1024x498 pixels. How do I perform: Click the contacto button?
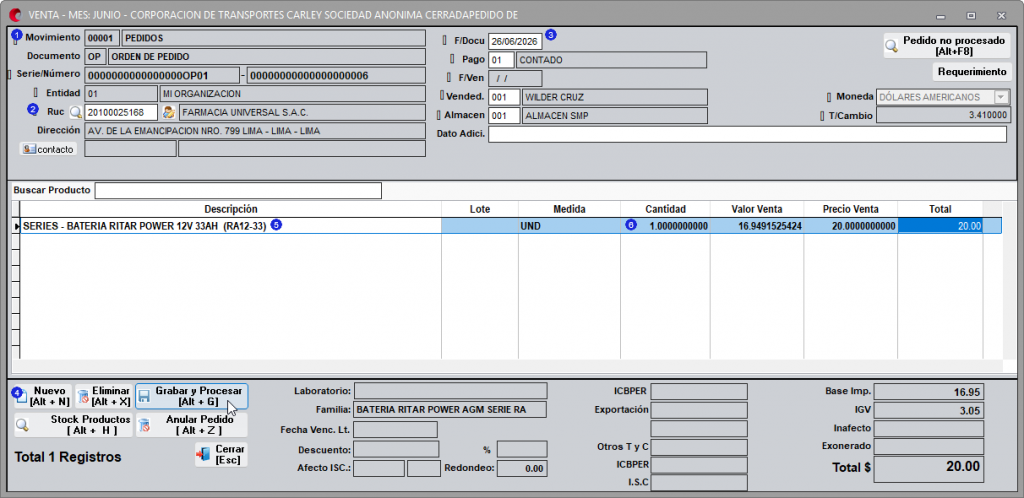point(49,149)
